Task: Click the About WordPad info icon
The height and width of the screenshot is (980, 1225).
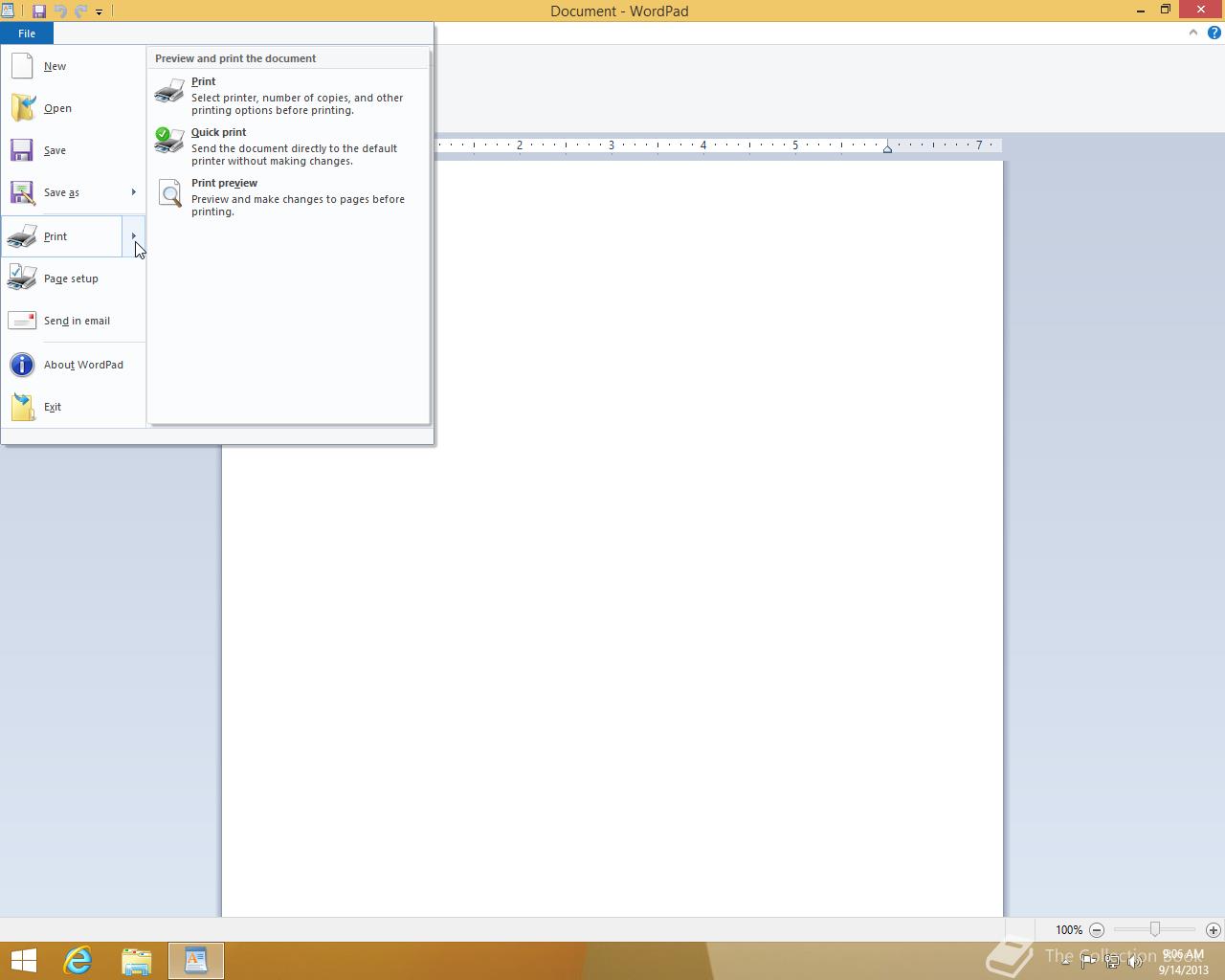Action: [x=22, y=365]
